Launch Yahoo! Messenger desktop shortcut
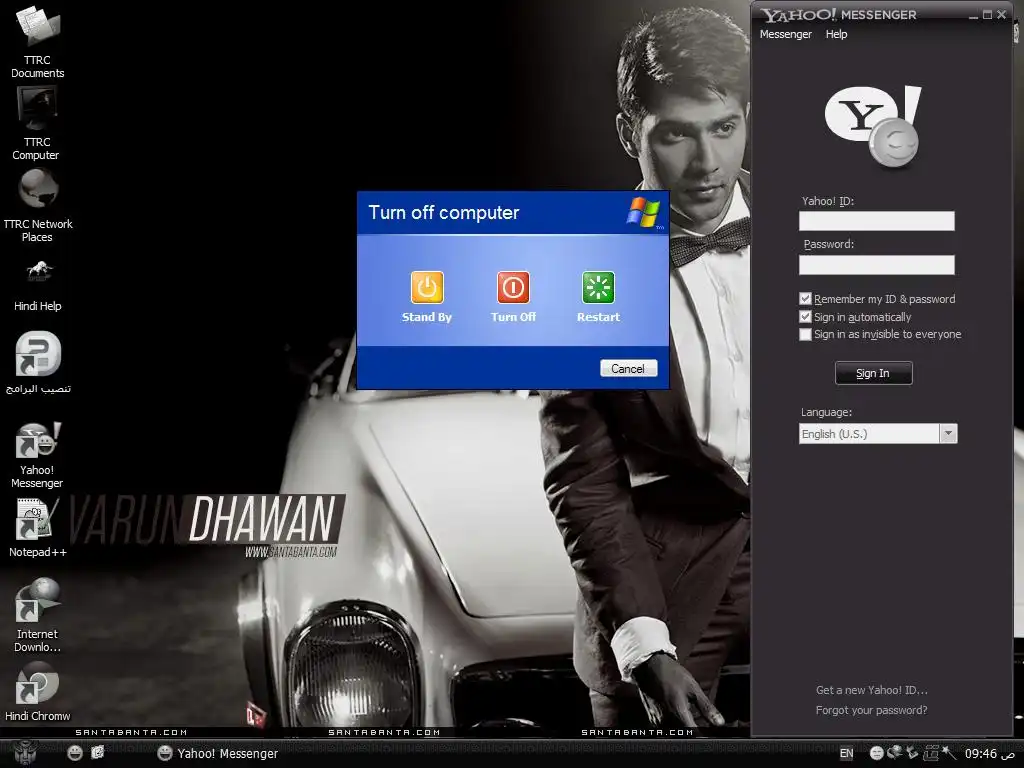The width and height of the screenshot is (1024, 768). pyautogui.click(x=37, y=455)
